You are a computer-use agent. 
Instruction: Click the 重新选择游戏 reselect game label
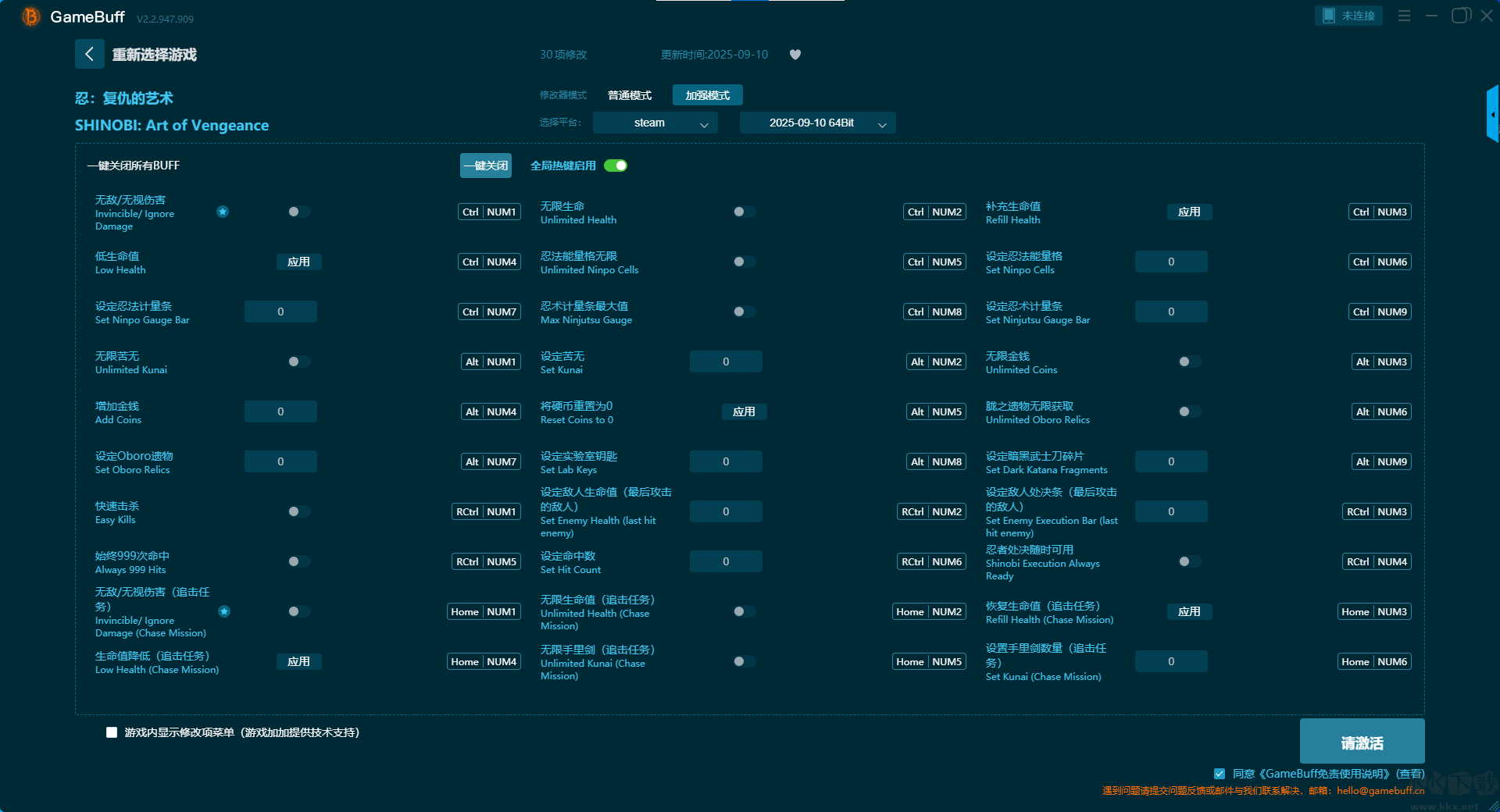[154, 55]
